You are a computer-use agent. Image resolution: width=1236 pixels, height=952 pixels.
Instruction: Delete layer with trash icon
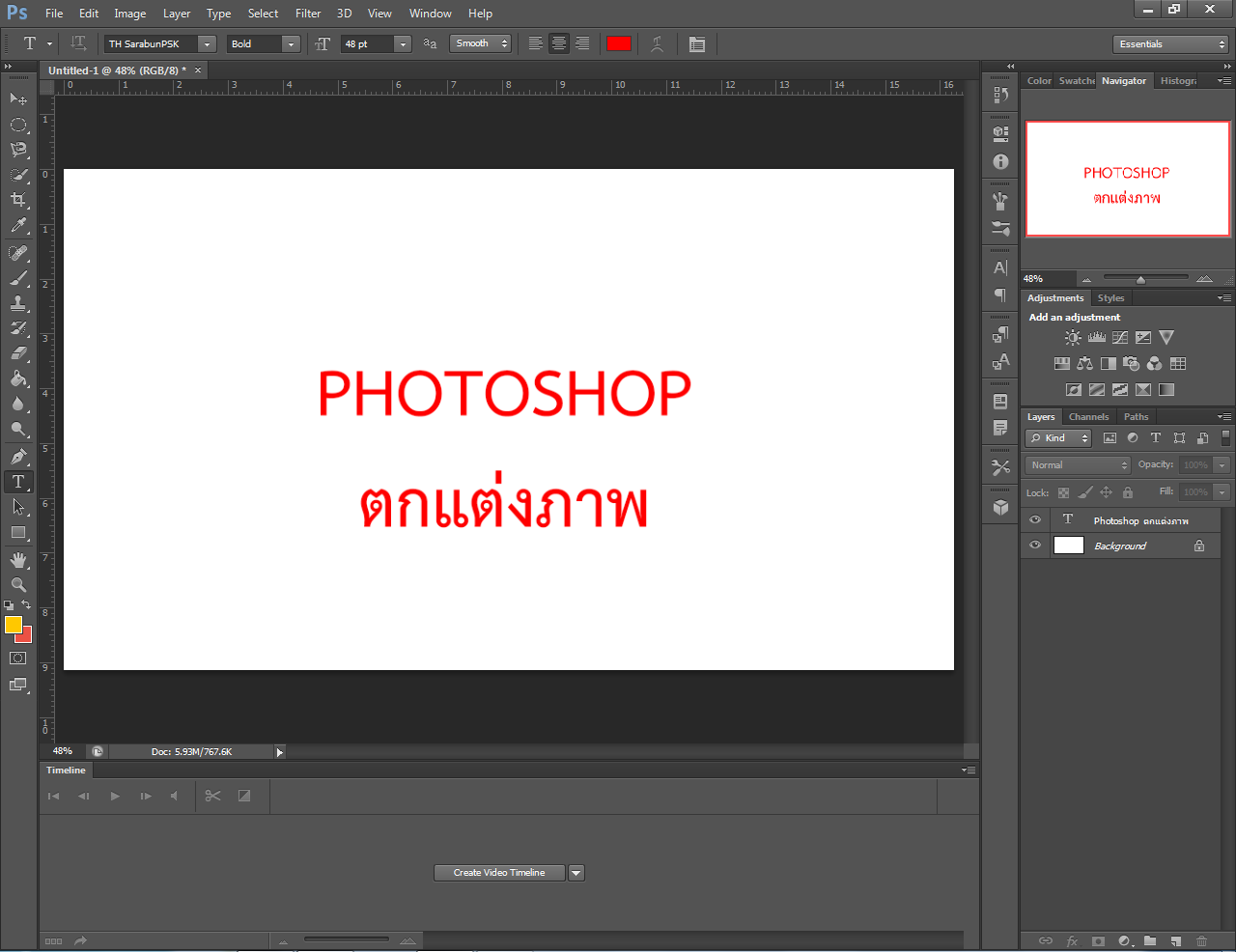pos(1201,940)
